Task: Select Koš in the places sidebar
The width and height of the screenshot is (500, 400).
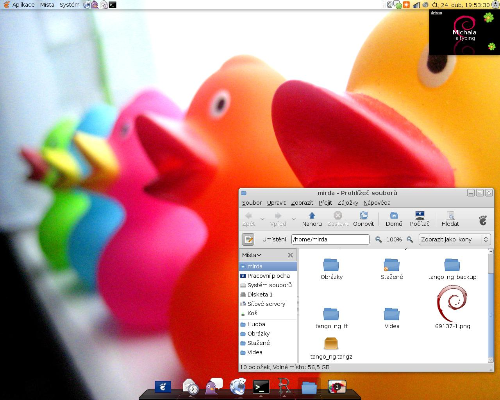Action: (x=249, y=313)
